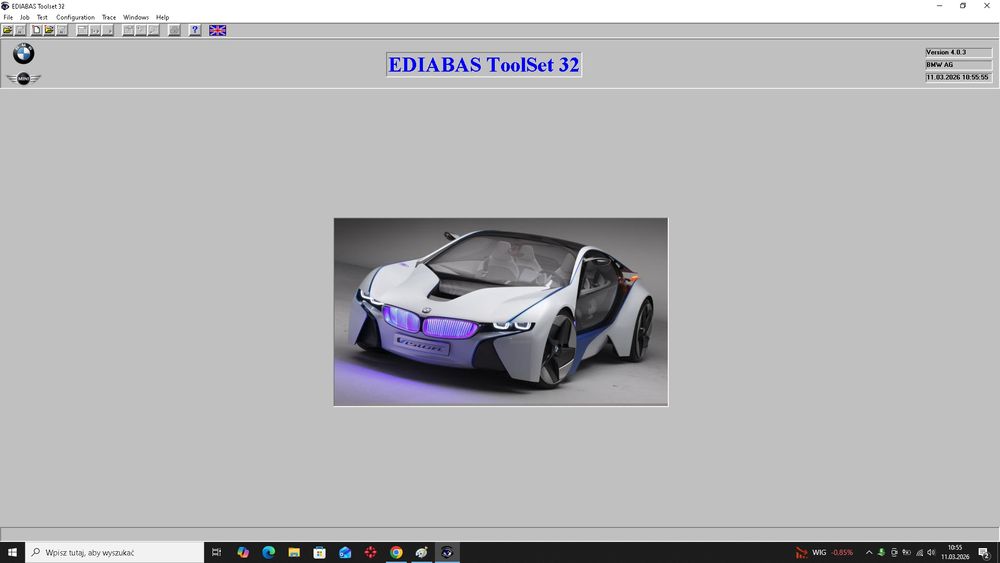The width and height of the screenshot is (1000, 563).
Task: Open the Windows menu
Action: tap(136, 17)
